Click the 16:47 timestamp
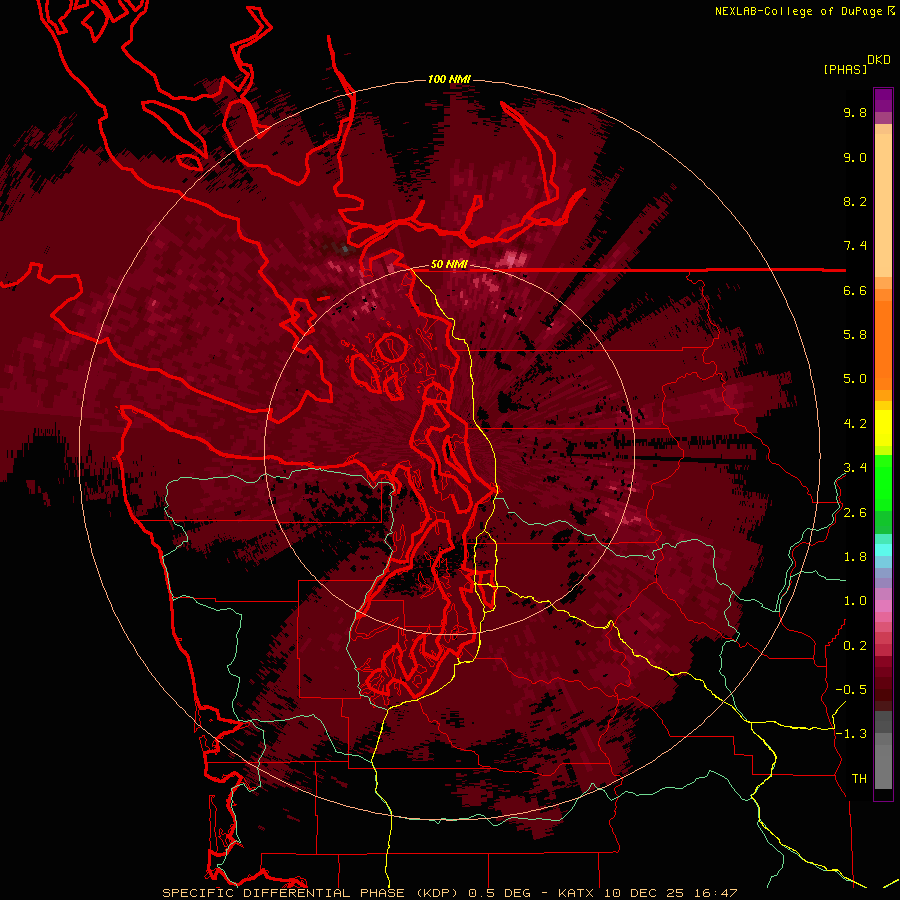 coord(714,893)
